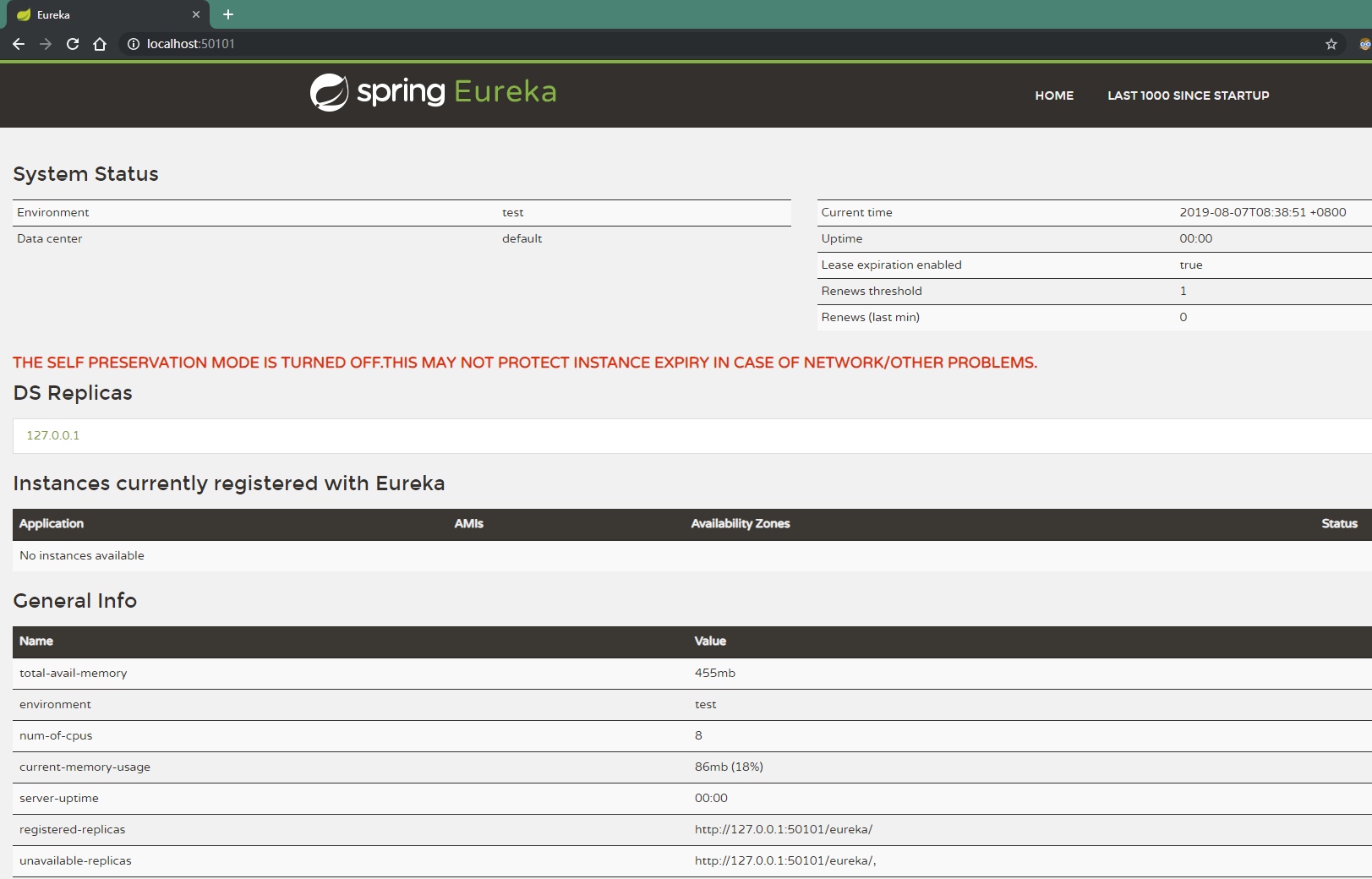This screenshot has width=1372, height=879.
Task: View site information icon in address bar
Action: click(x=134, y=44)
